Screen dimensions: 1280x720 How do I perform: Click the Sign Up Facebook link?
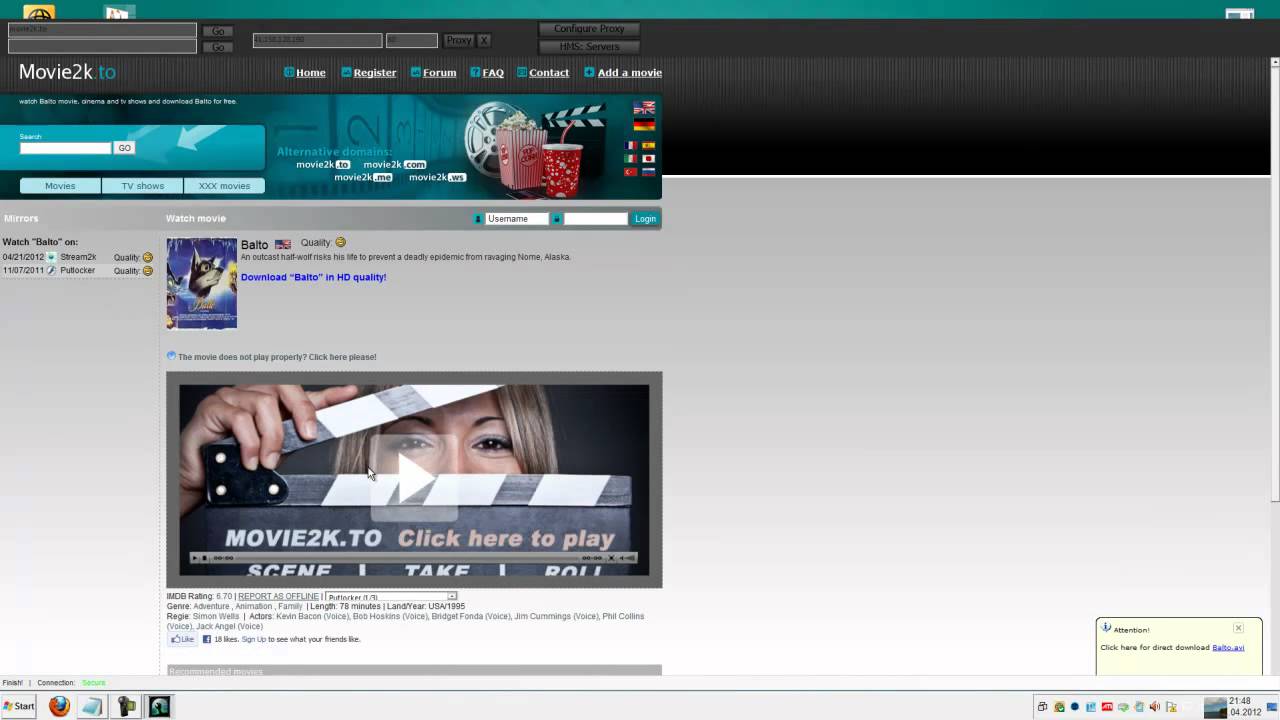(254, 639)
